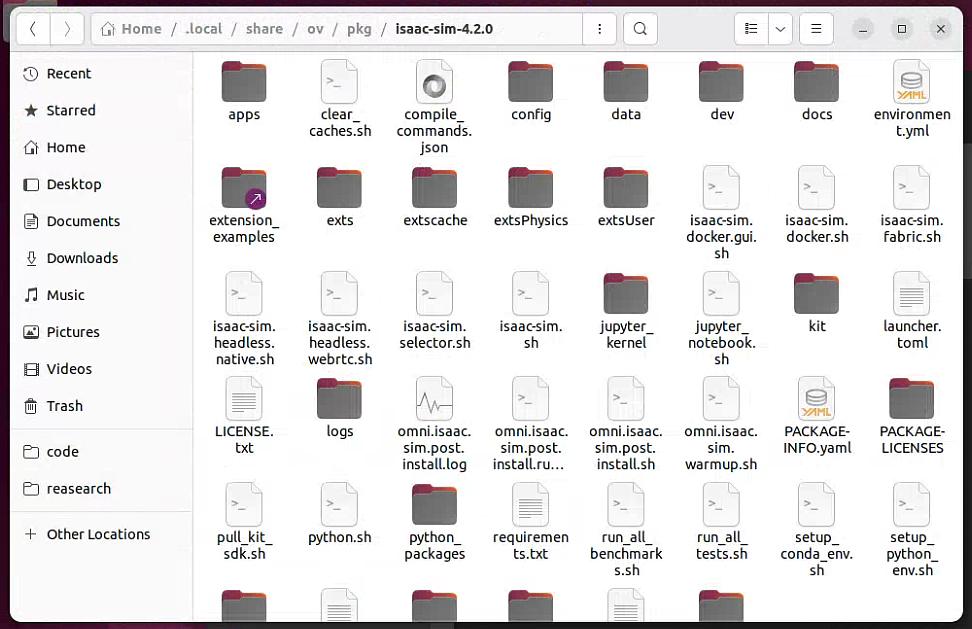Navigate to .local in path bar
The height and width of the screenshot is (629, 972).
click(x=203, y=29)
